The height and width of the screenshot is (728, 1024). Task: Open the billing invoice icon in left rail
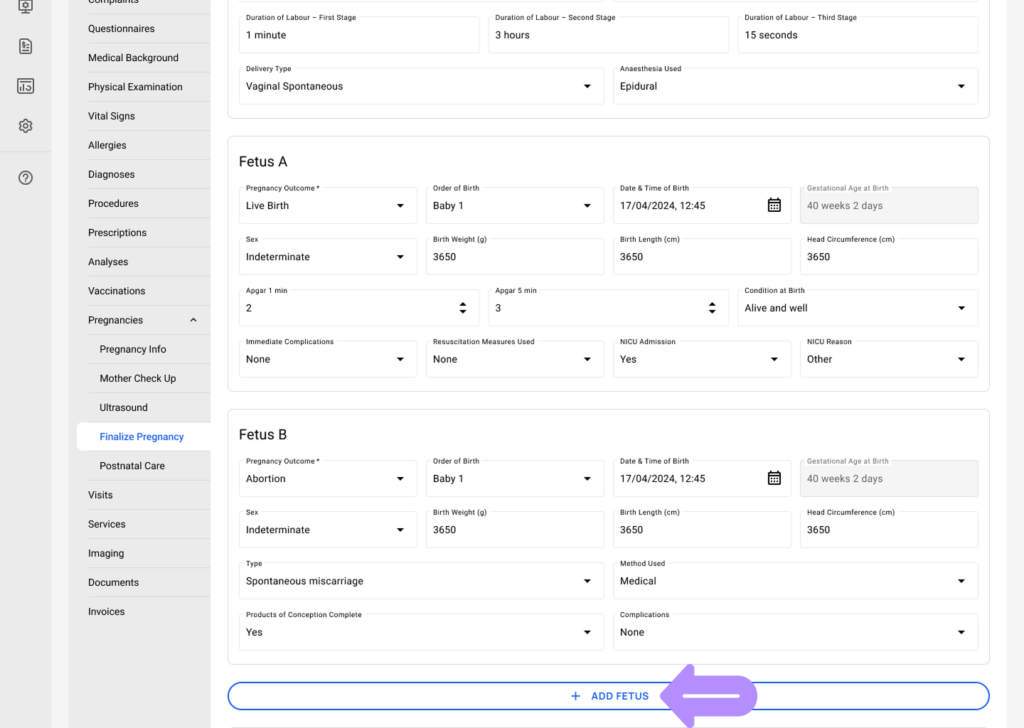26,46
